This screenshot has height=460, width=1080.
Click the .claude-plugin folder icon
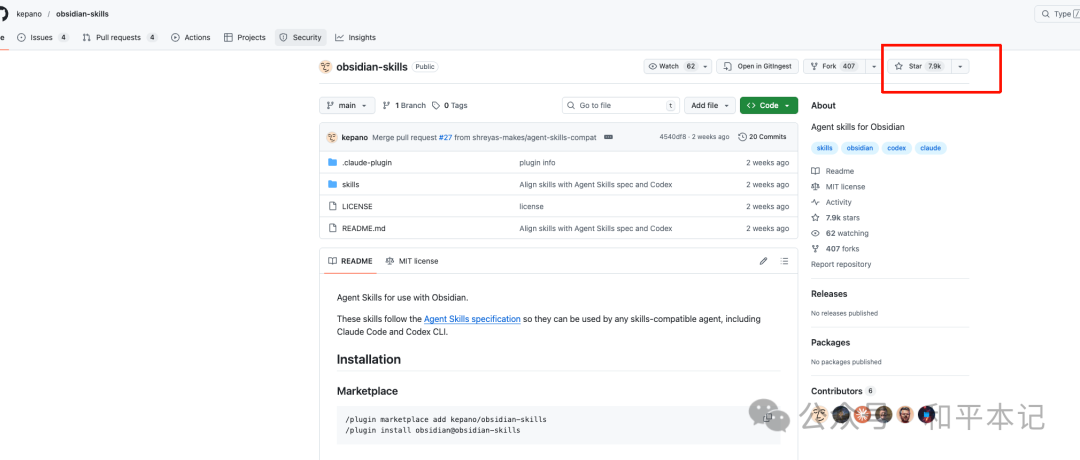[x=333, y=163]
